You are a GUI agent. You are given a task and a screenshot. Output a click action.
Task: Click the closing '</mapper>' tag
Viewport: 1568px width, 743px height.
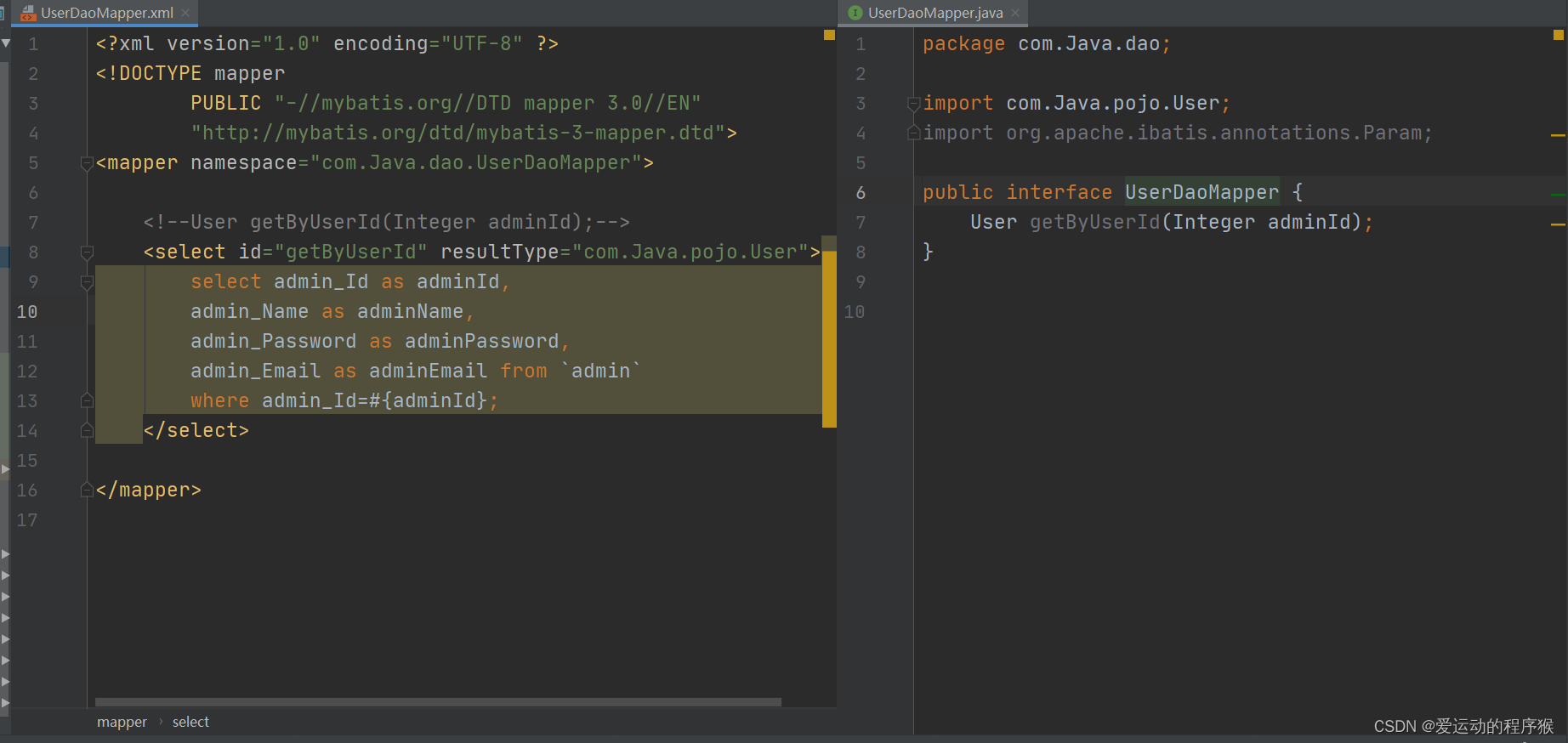[148, 491]
